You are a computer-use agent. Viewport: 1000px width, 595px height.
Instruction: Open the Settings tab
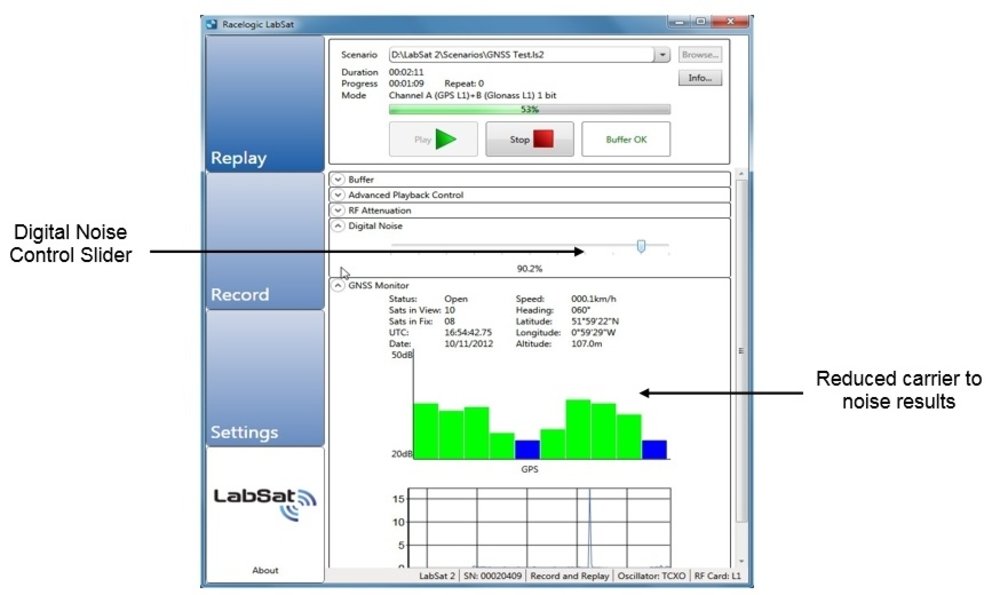coord(264,378)
